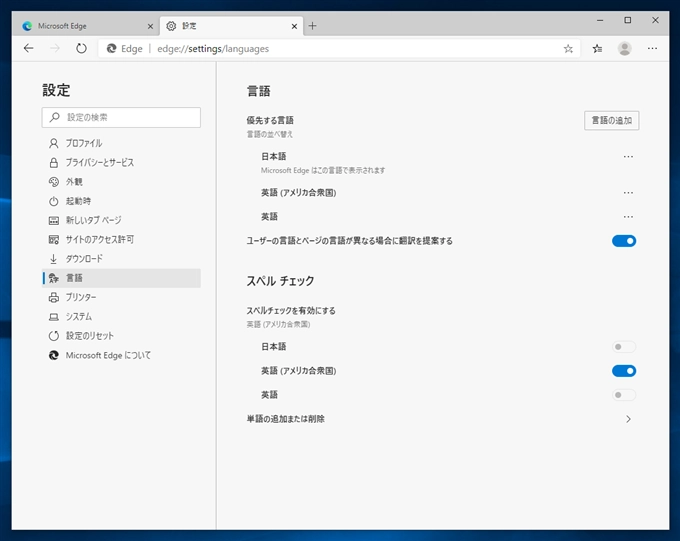Open プライバシーとサービス settings
Viewport: 680px width, 541px height.
[x=121, y=163]
